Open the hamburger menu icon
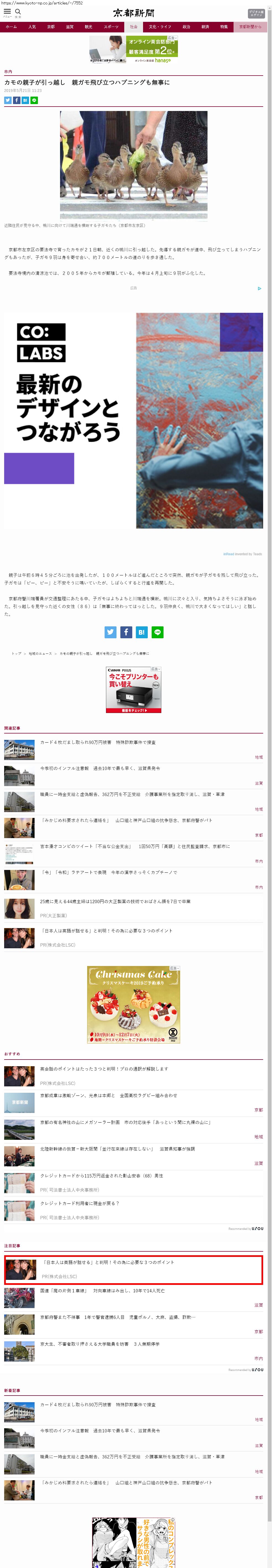272x1568 pixels. (x=7, y=12)
